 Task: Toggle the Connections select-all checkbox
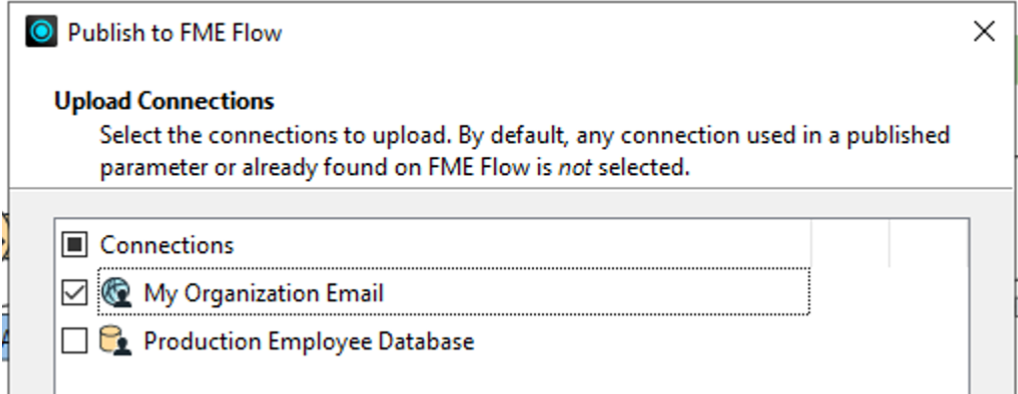point(75,245)
